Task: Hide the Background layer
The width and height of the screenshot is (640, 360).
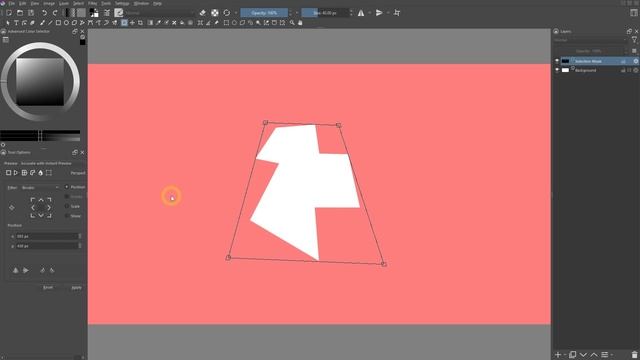Action: [x=557, y=70]
